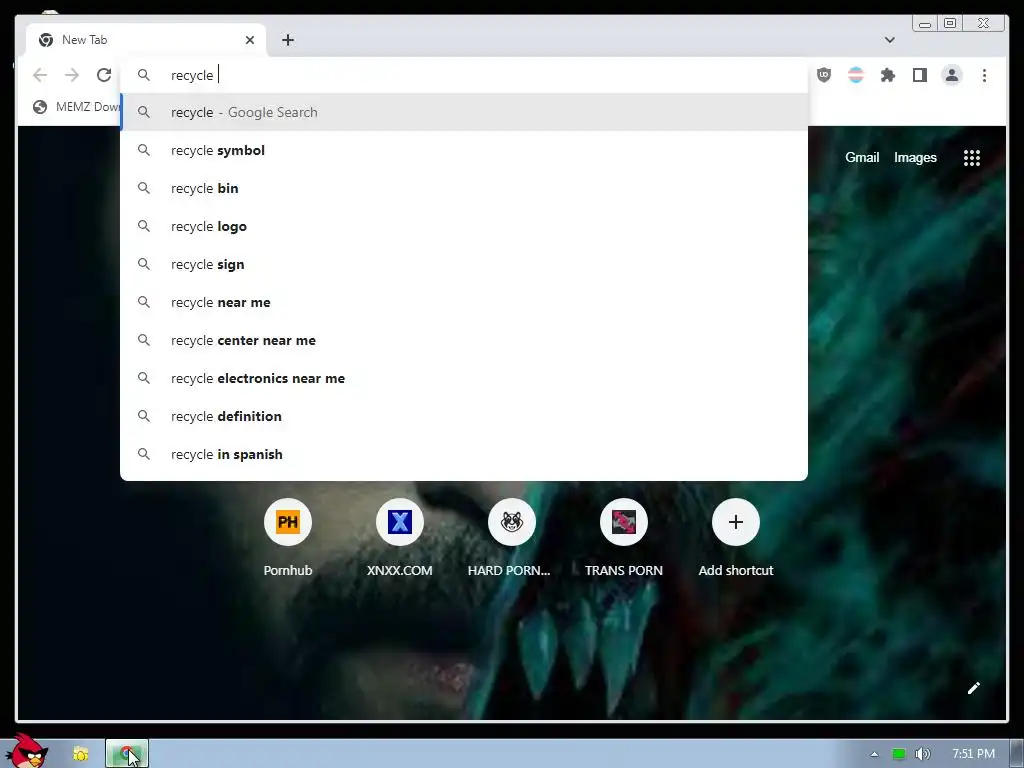Choose the 'recycle symbol' suggestion
Viewport: 1024px width, 768px height.
(x=464, y=150)
